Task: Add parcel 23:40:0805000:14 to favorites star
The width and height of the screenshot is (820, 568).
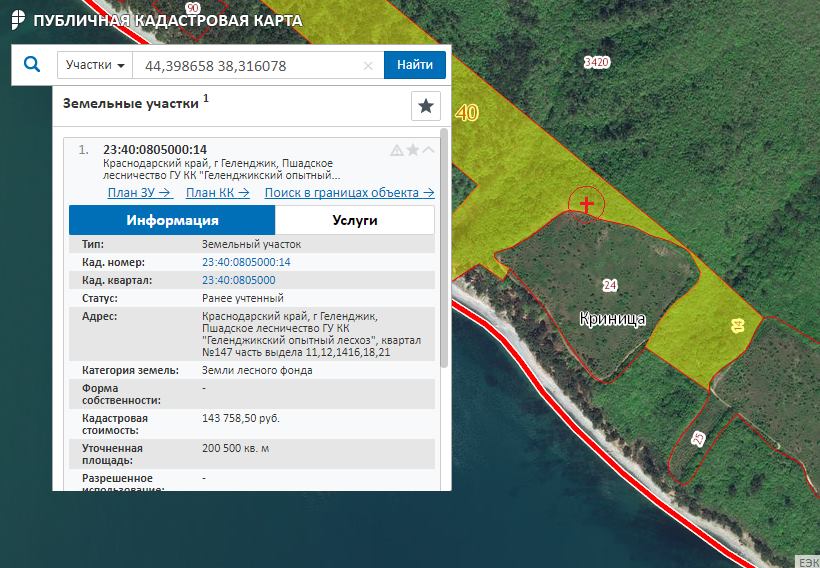Action: pos(412,150)
